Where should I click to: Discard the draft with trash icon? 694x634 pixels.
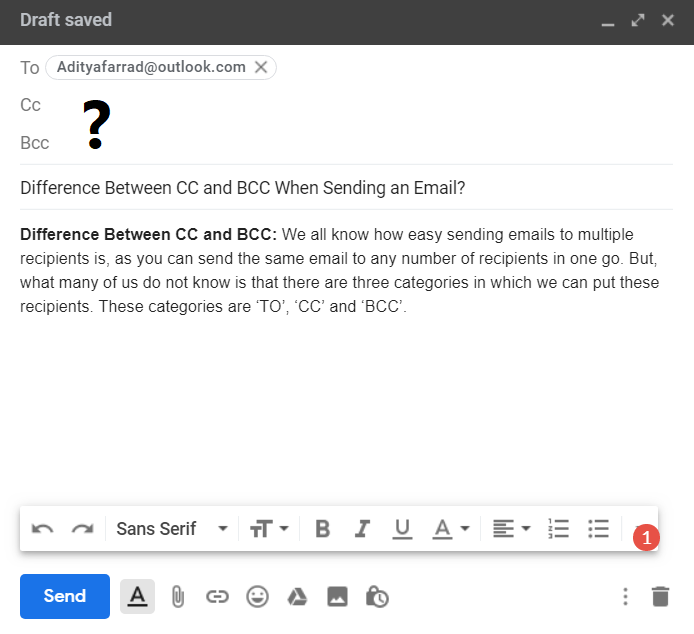pos(660,596)
